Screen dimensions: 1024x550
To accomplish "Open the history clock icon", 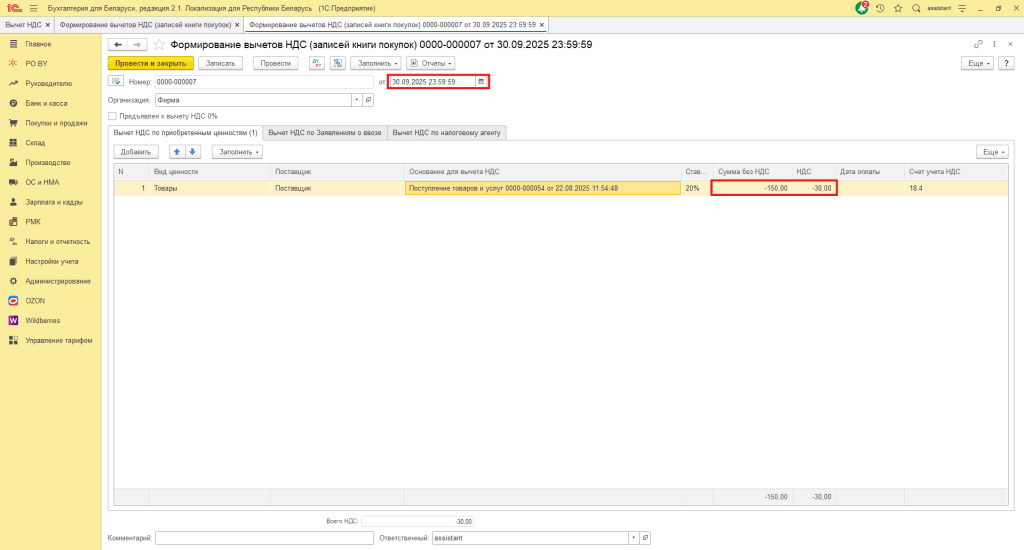I will tap(880, 8).
